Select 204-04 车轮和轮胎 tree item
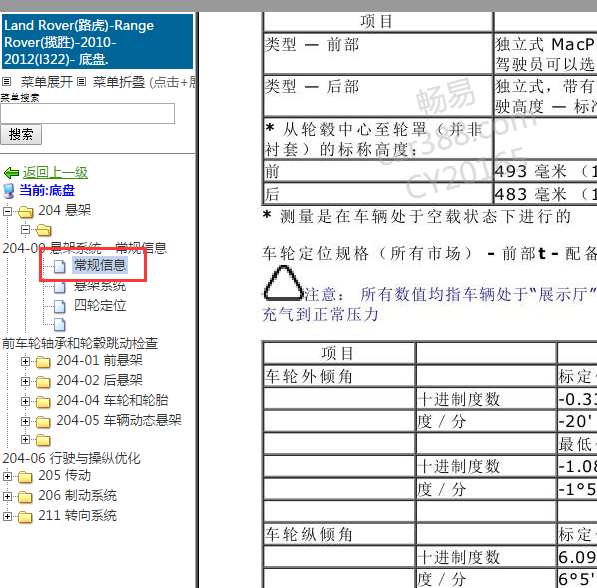The image size is (597, 588). 112,400
